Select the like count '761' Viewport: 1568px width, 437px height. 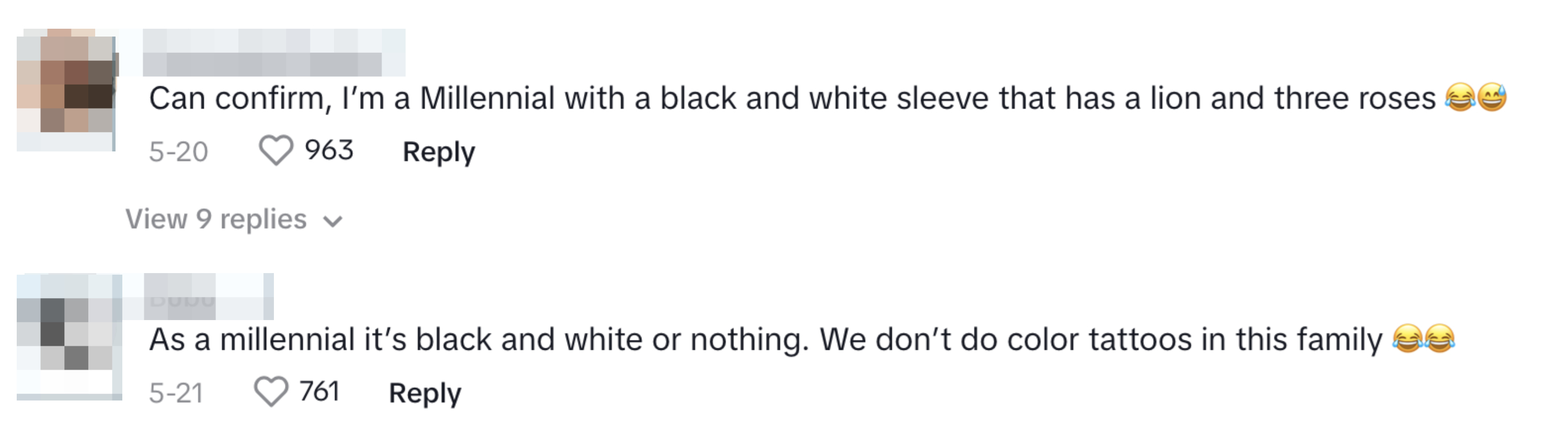click(320, 393)
